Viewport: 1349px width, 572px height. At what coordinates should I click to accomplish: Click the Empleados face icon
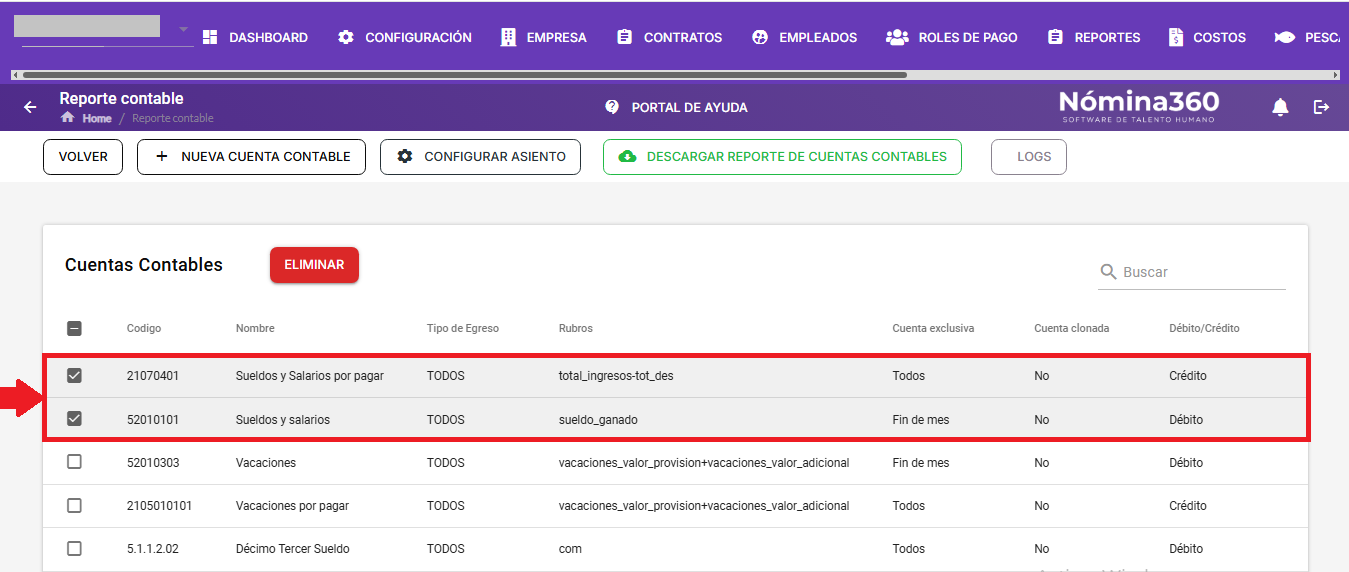pyautogui.click(x=760, y=37)
